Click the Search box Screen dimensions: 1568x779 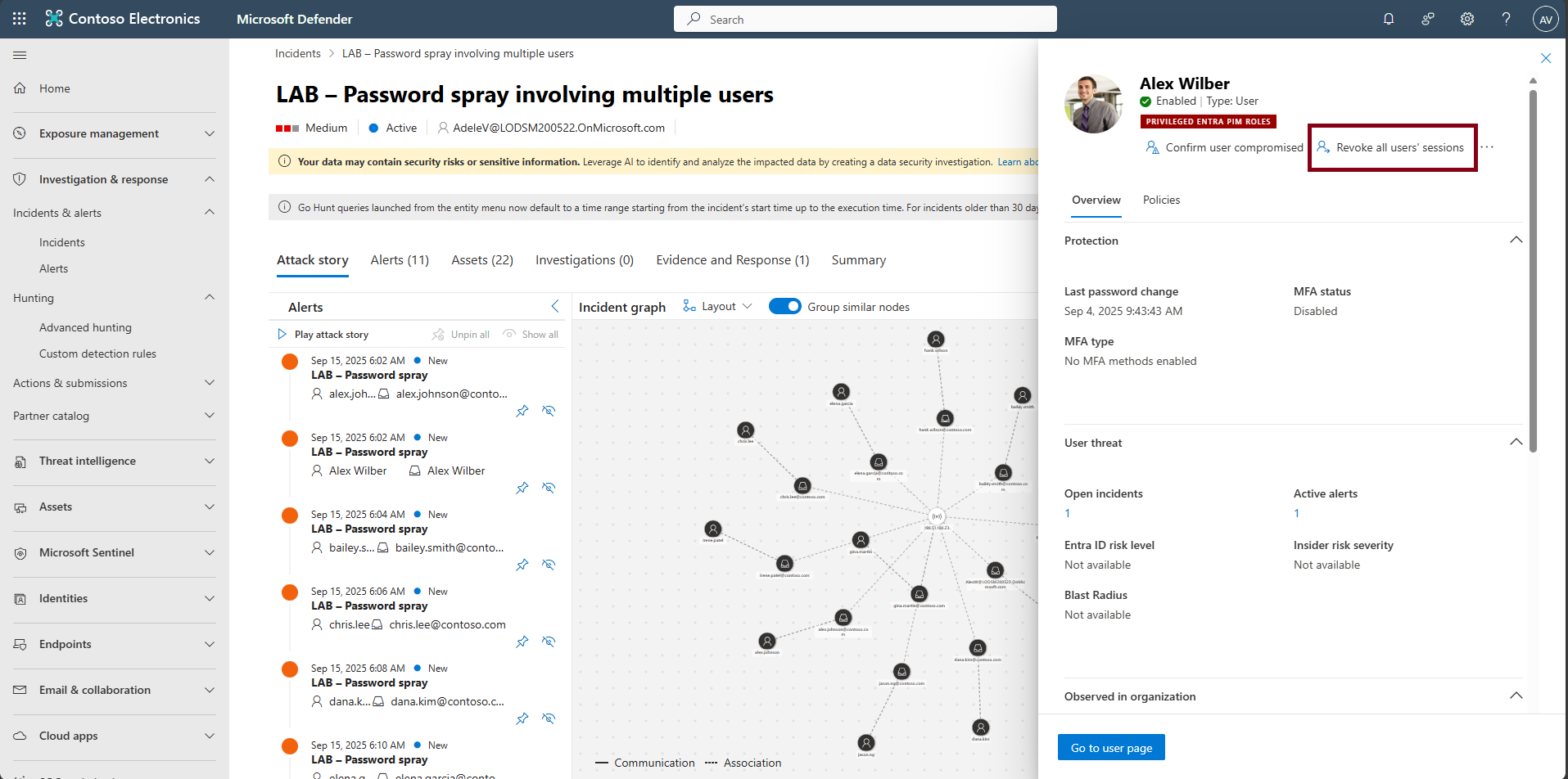coord(865,19)
